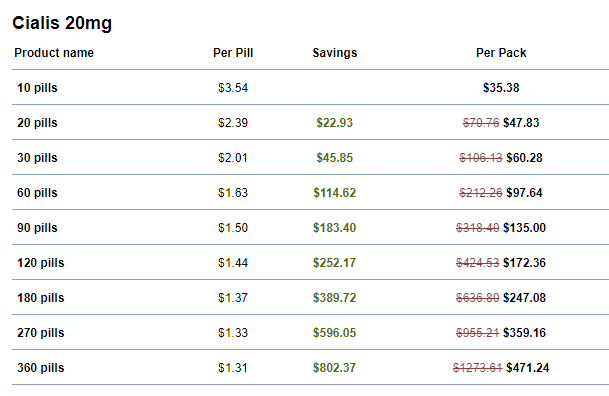The width and height of the screenshot is (609, 396).
Task: Click the struck-through $955.21 original price
Action: pyautogui.click(x=478, y=333)
